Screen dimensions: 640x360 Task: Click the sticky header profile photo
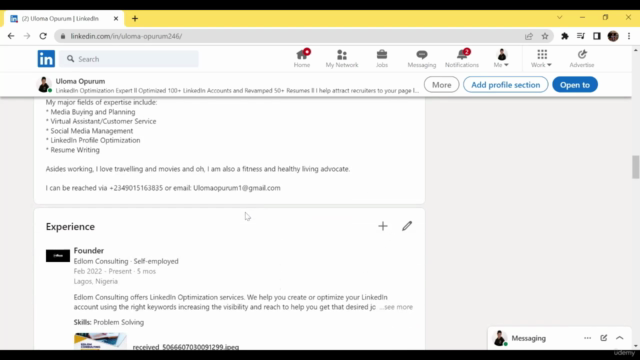click(x=44, y=84)
